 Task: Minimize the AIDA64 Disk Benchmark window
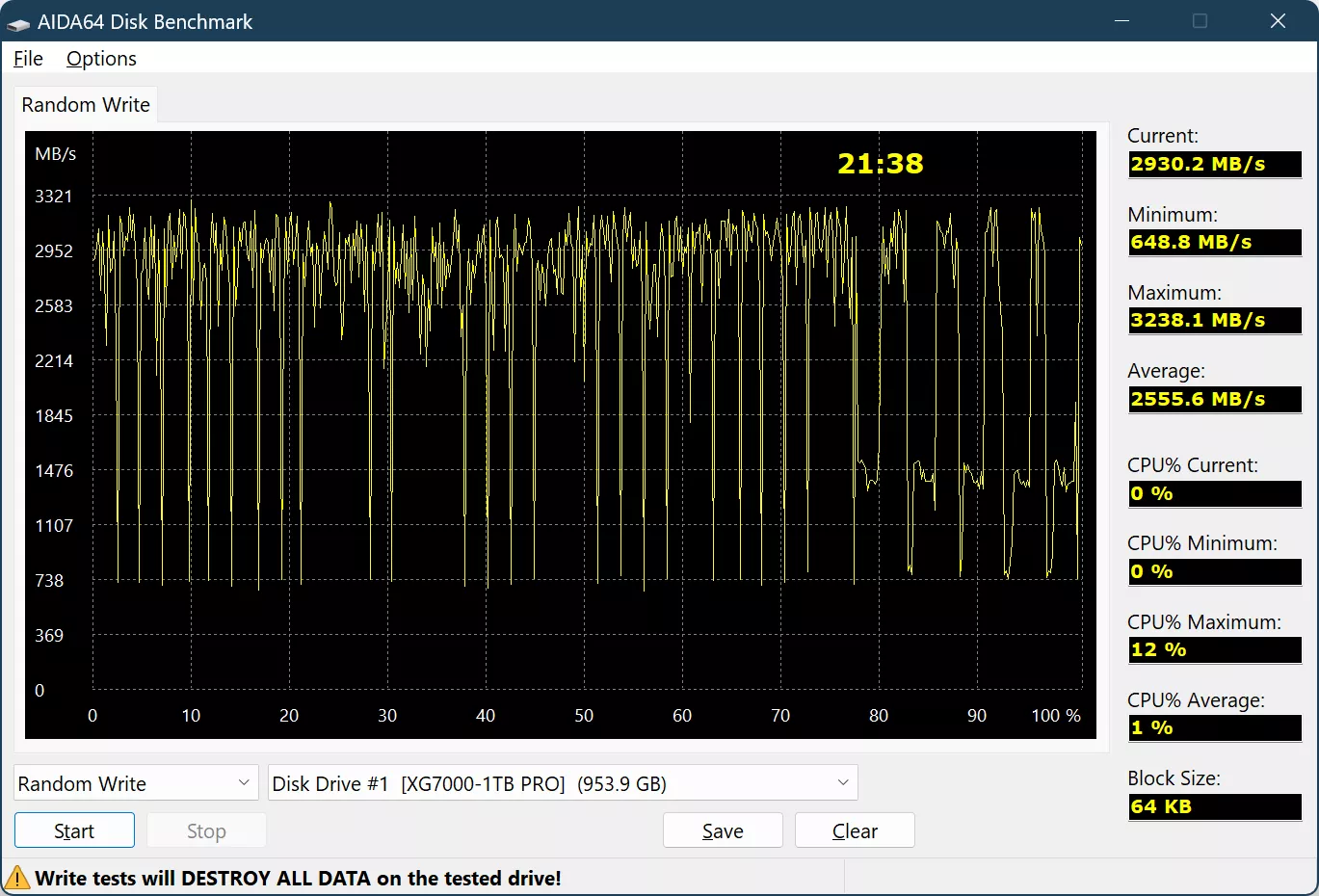click(1121, 21)
